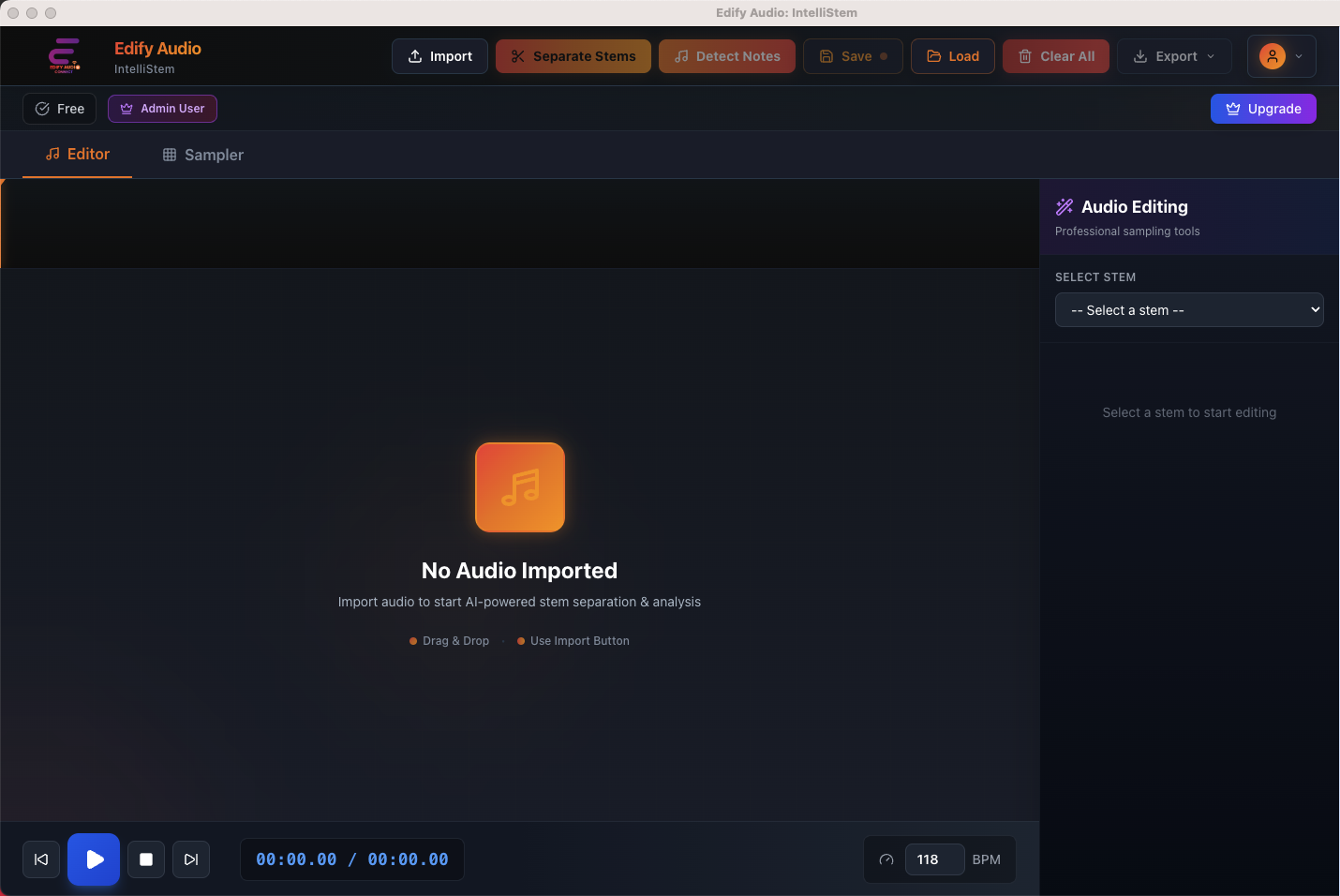Click the Upgrade button
The width and height of the screenshot is (1340, 896).
coord(1263,109)
